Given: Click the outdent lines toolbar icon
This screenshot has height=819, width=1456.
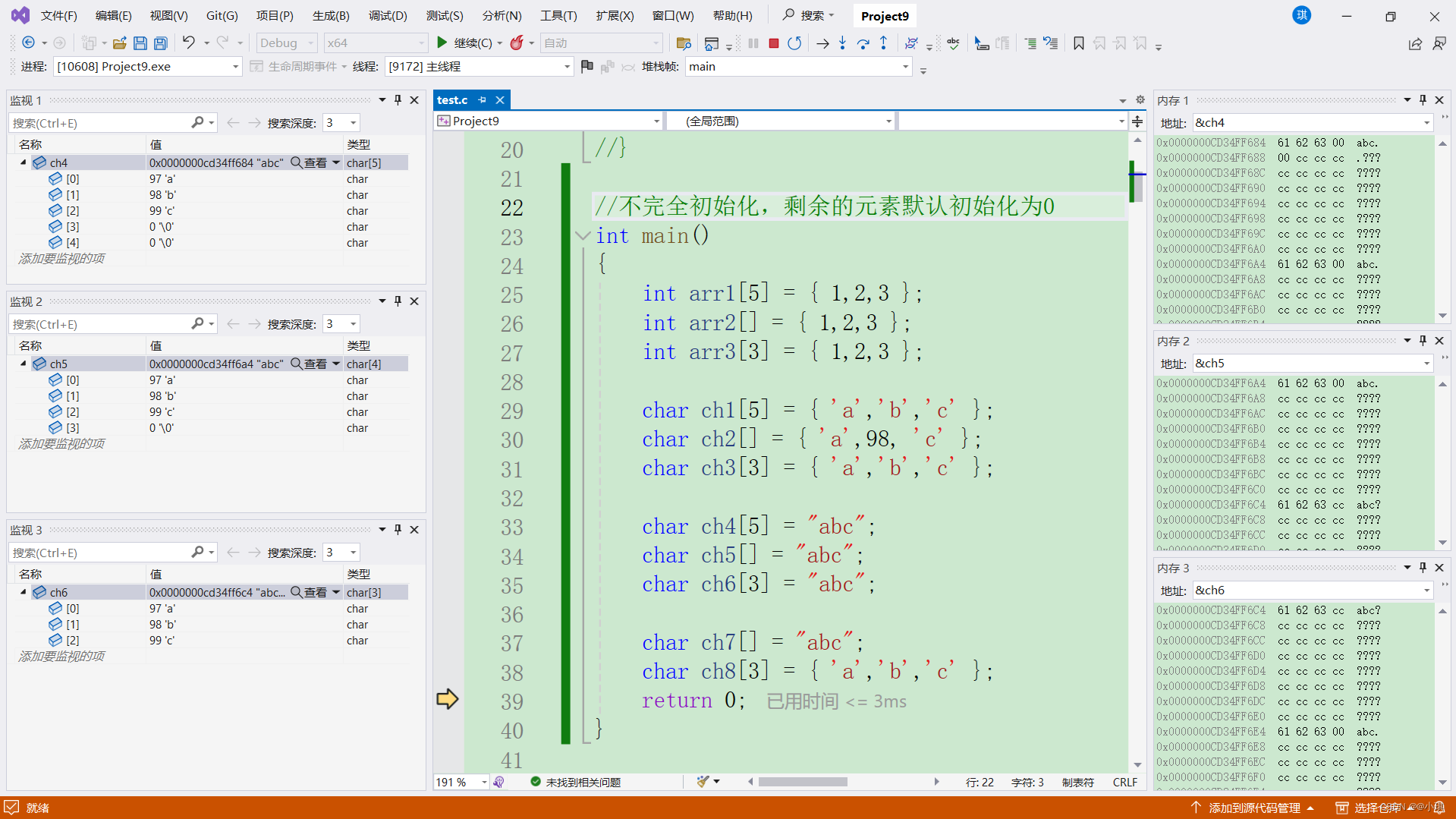Looking at the screenshot, I should 1030,43.
